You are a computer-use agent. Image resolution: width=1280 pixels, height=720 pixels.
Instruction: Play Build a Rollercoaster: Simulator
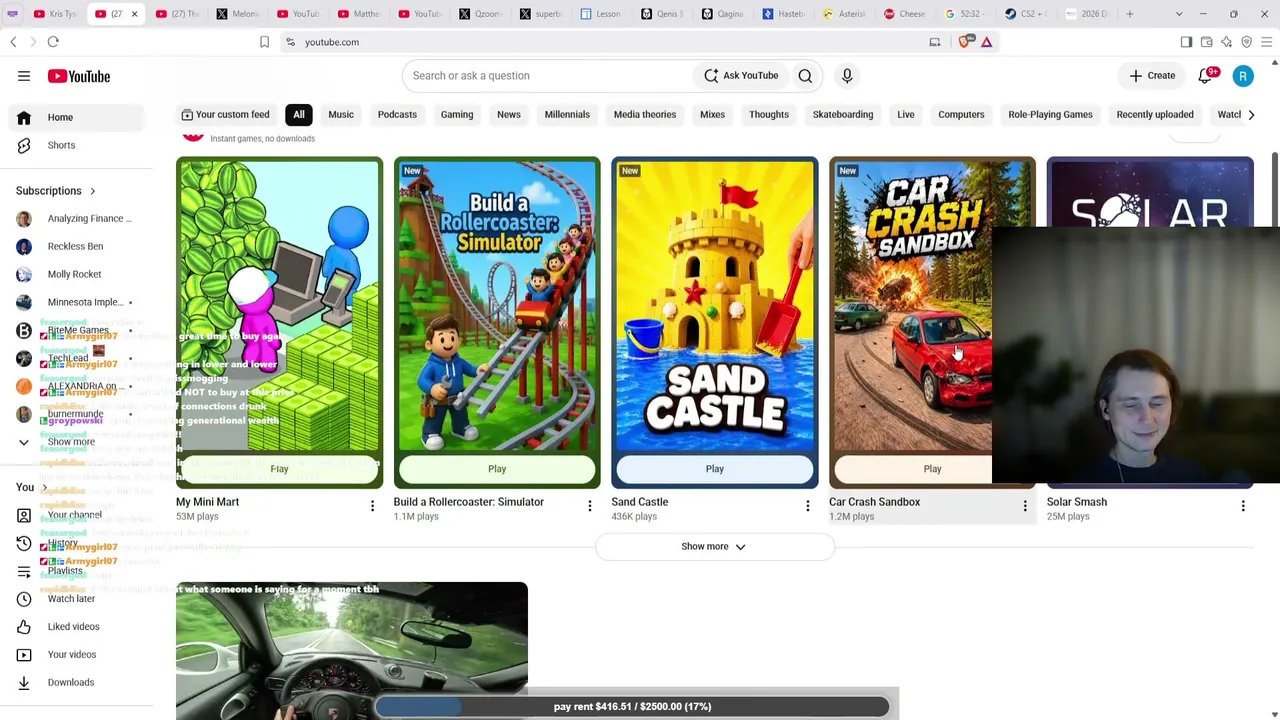click(497, 469)
